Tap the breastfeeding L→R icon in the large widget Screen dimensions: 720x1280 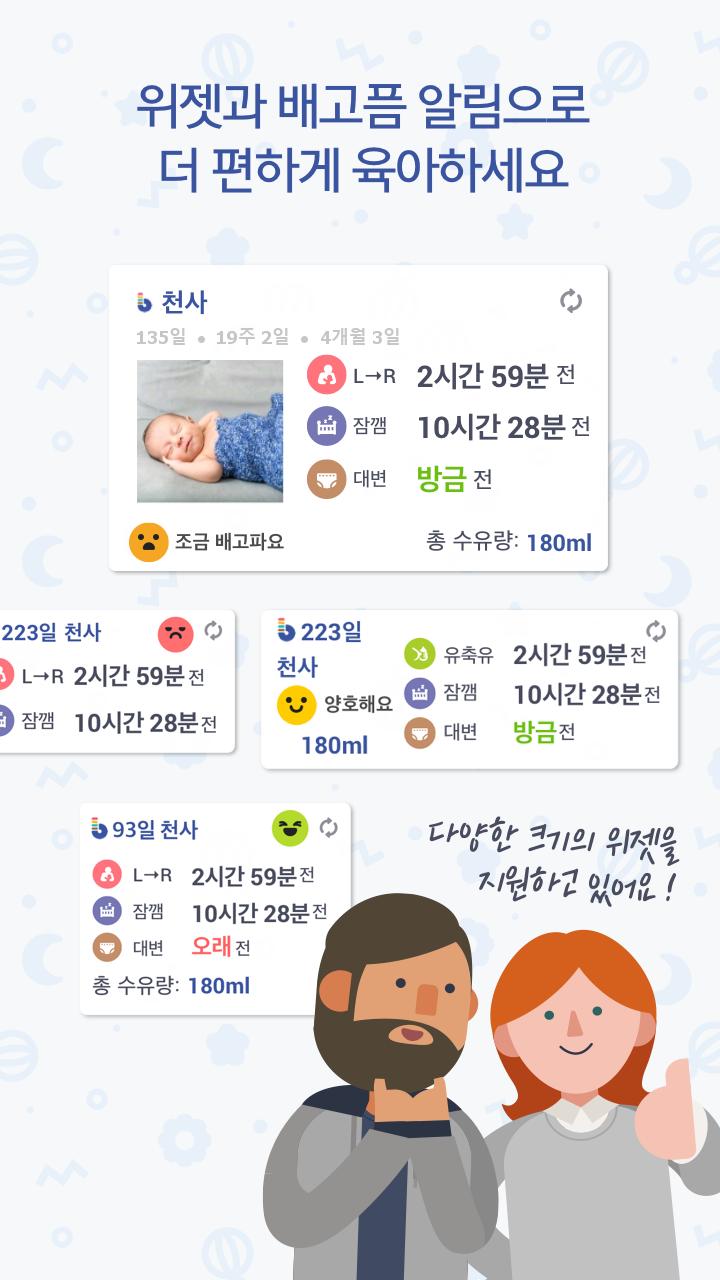coord(327,376)
